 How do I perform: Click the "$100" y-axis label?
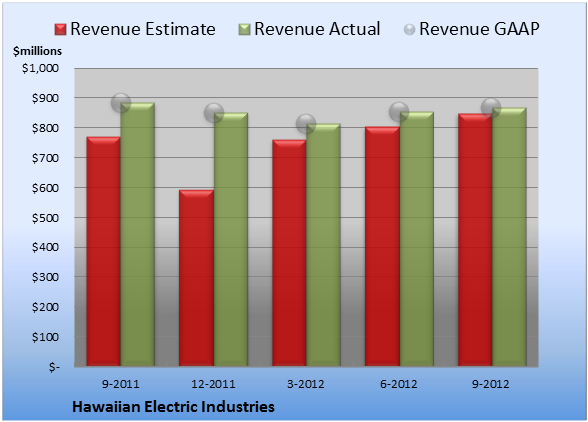coord(45,337)
